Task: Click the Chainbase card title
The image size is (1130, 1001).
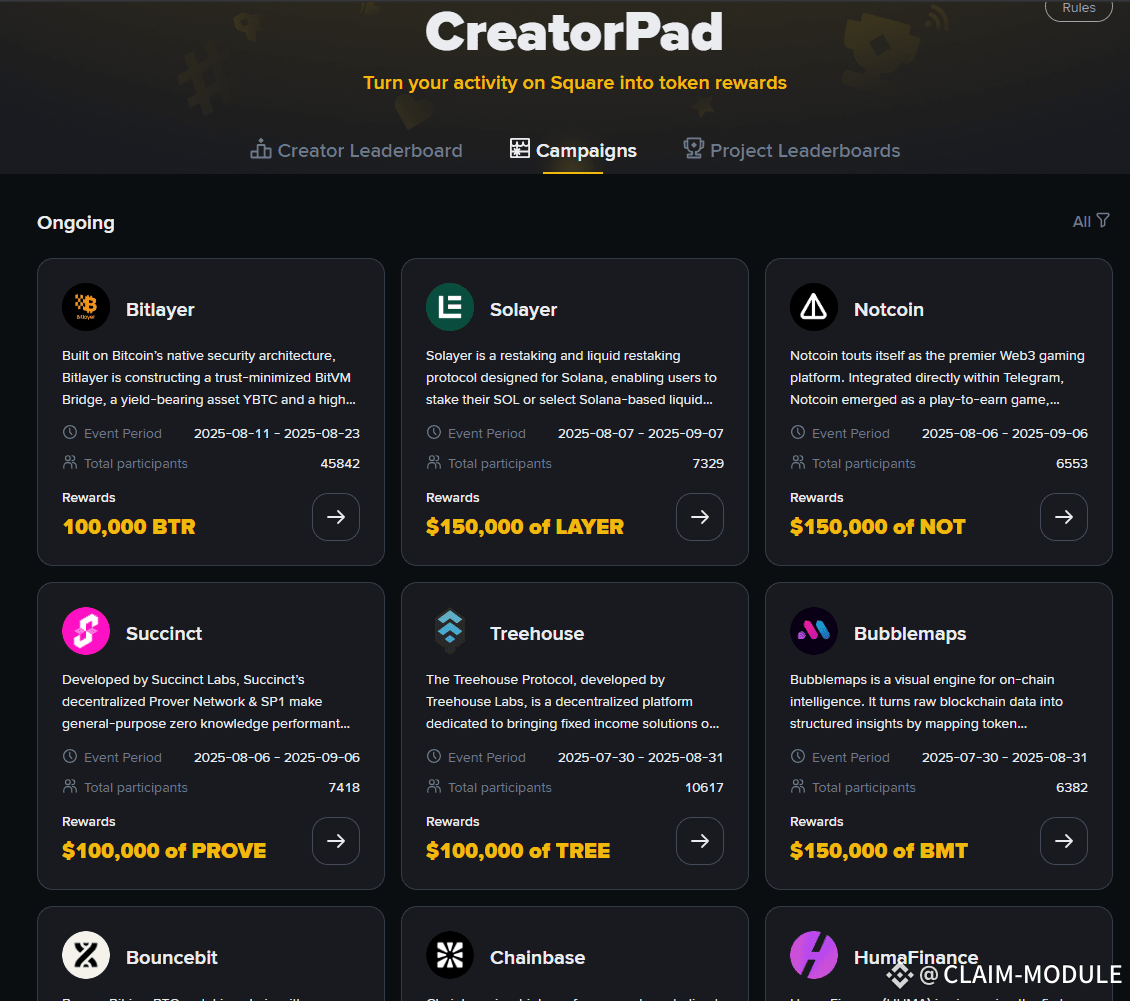Action: coord(537,957)
